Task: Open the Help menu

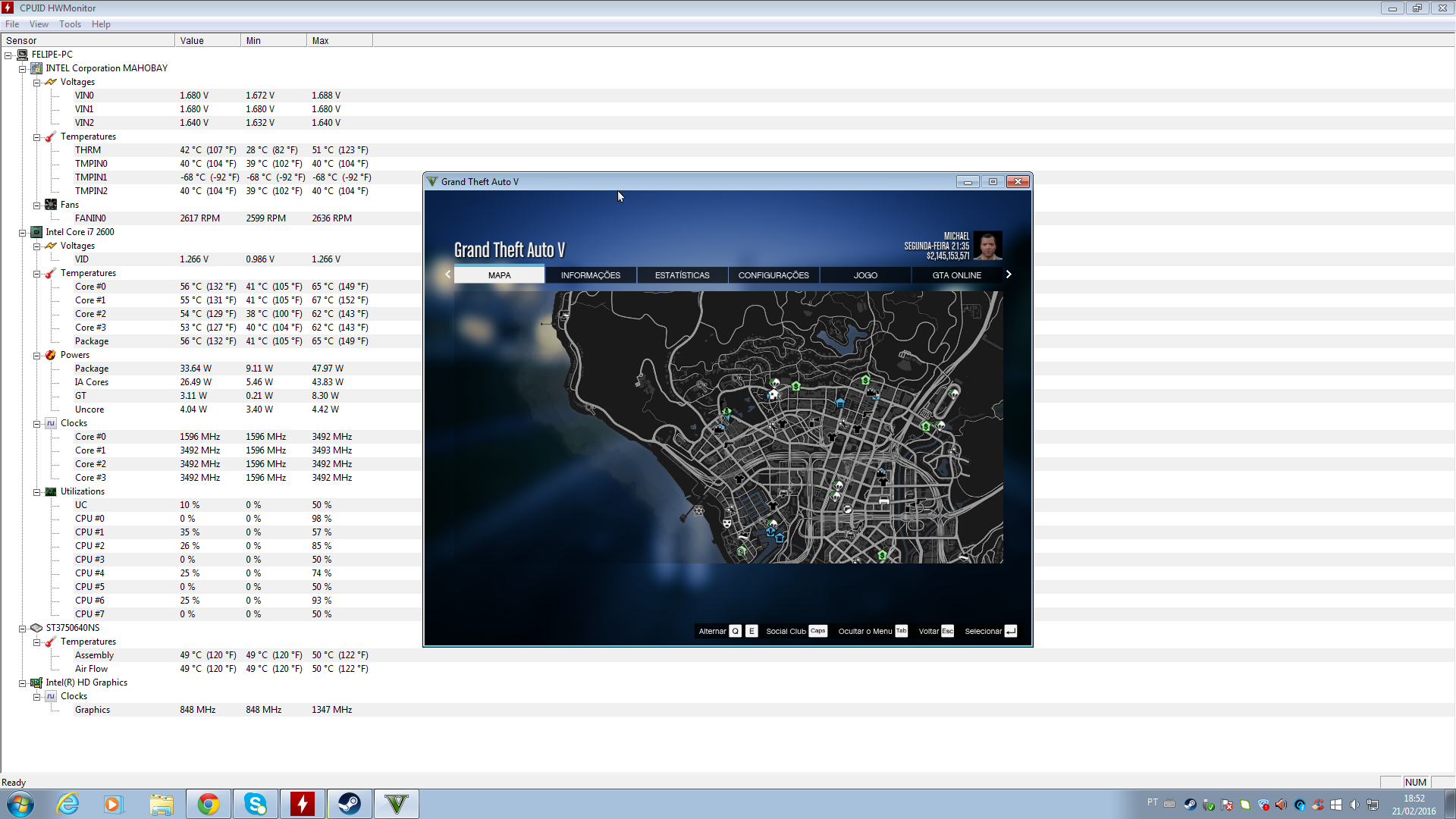Action: (101, 24)
